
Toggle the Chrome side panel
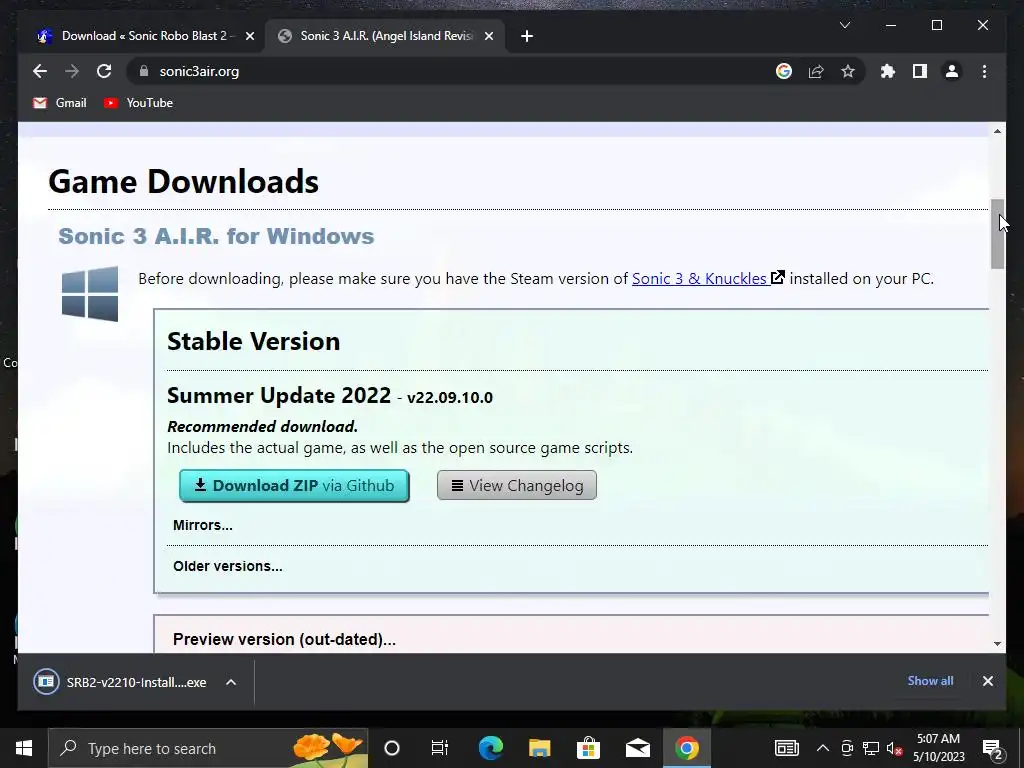pos(920,71)
